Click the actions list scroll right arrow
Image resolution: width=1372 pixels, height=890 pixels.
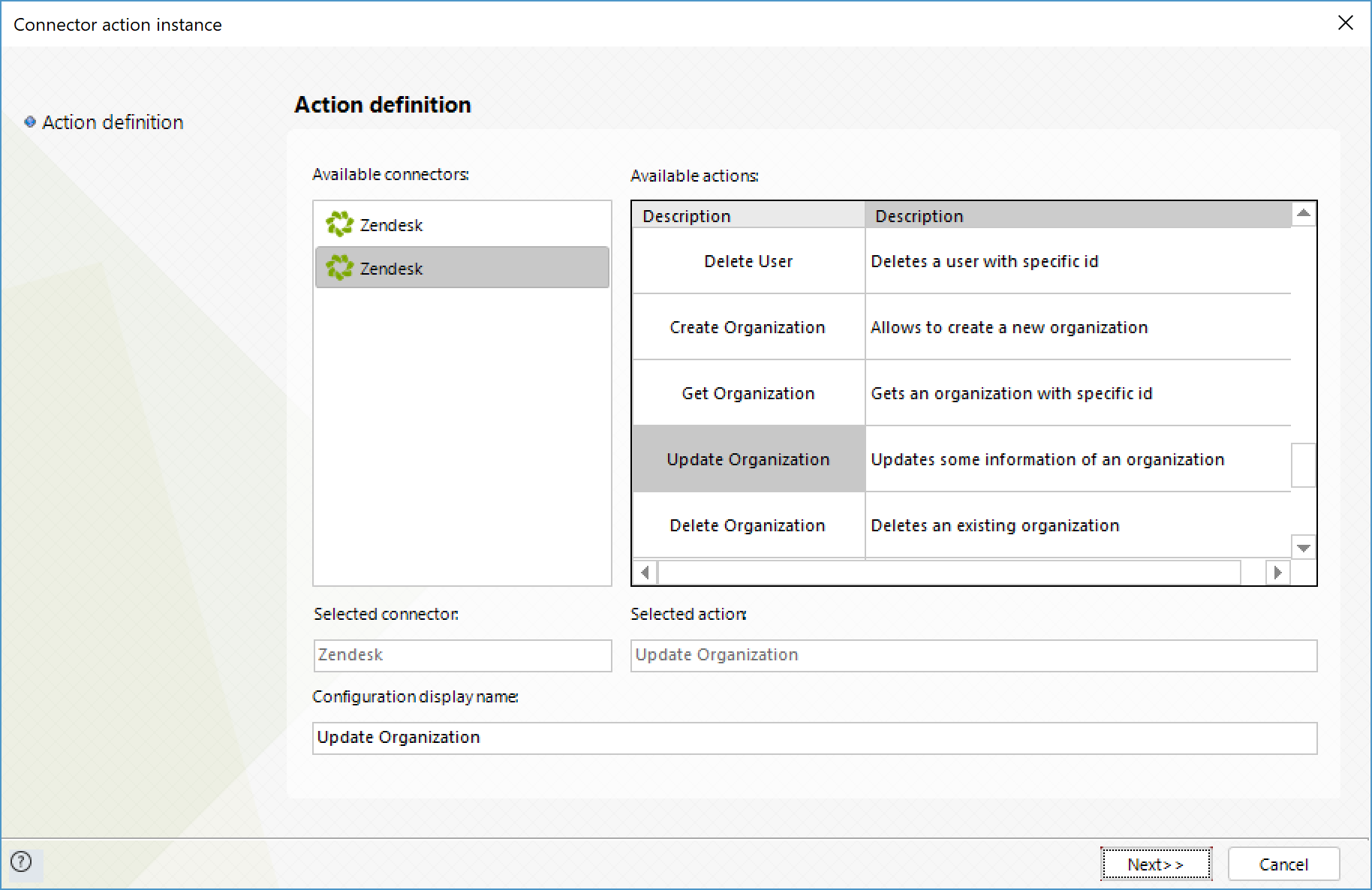(x=1277, y=573)
